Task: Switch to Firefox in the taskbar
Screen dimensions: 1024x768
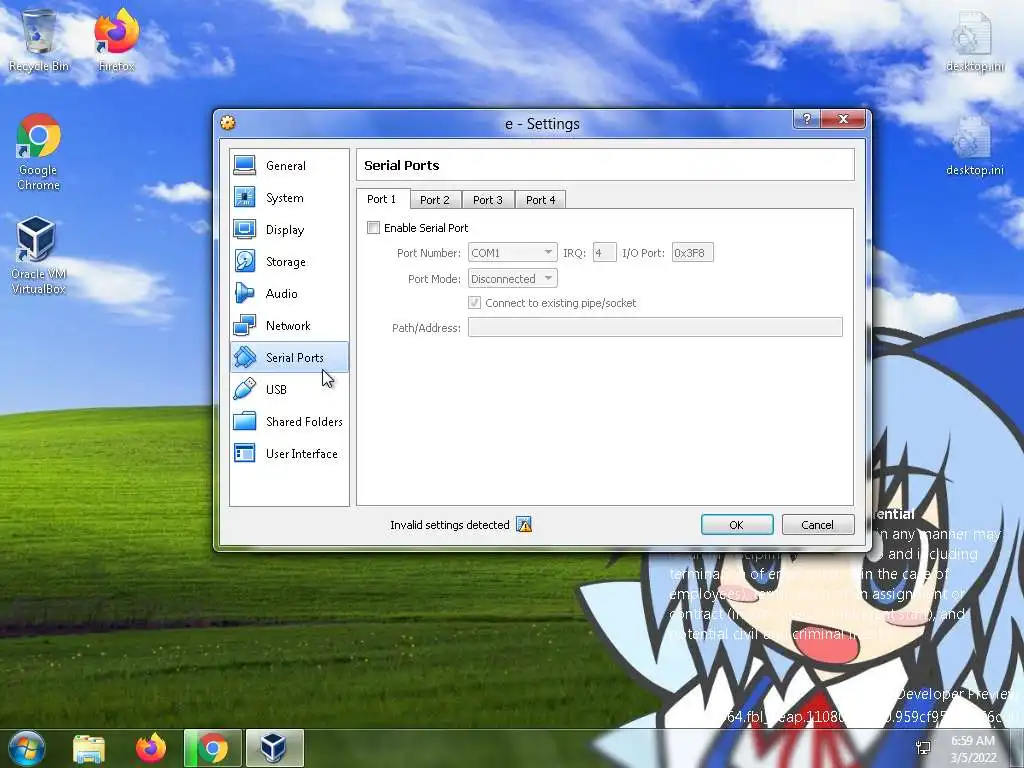Action: click(151, 748)
